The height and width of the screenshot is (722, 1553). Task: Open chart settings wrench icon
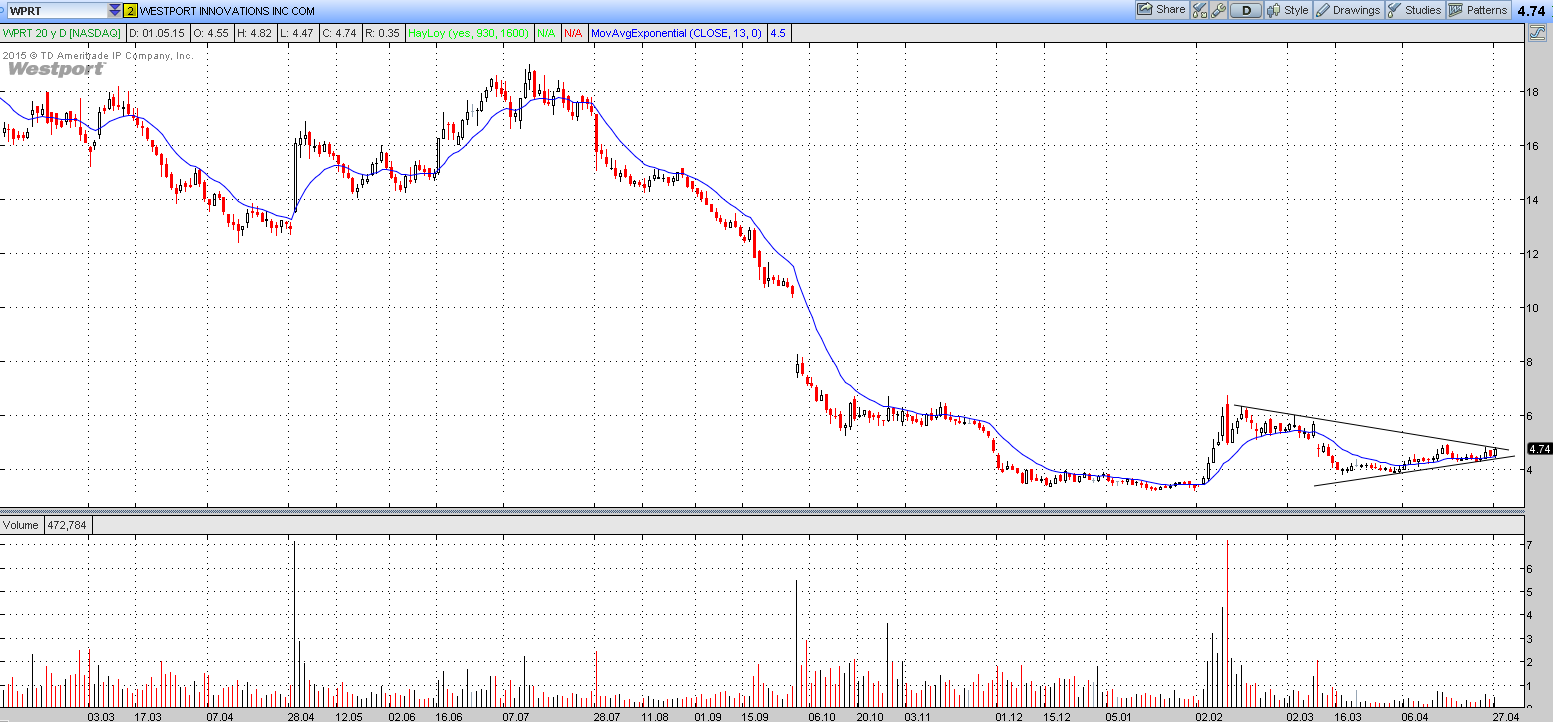pyautogui.click(x=1218, y=10)
